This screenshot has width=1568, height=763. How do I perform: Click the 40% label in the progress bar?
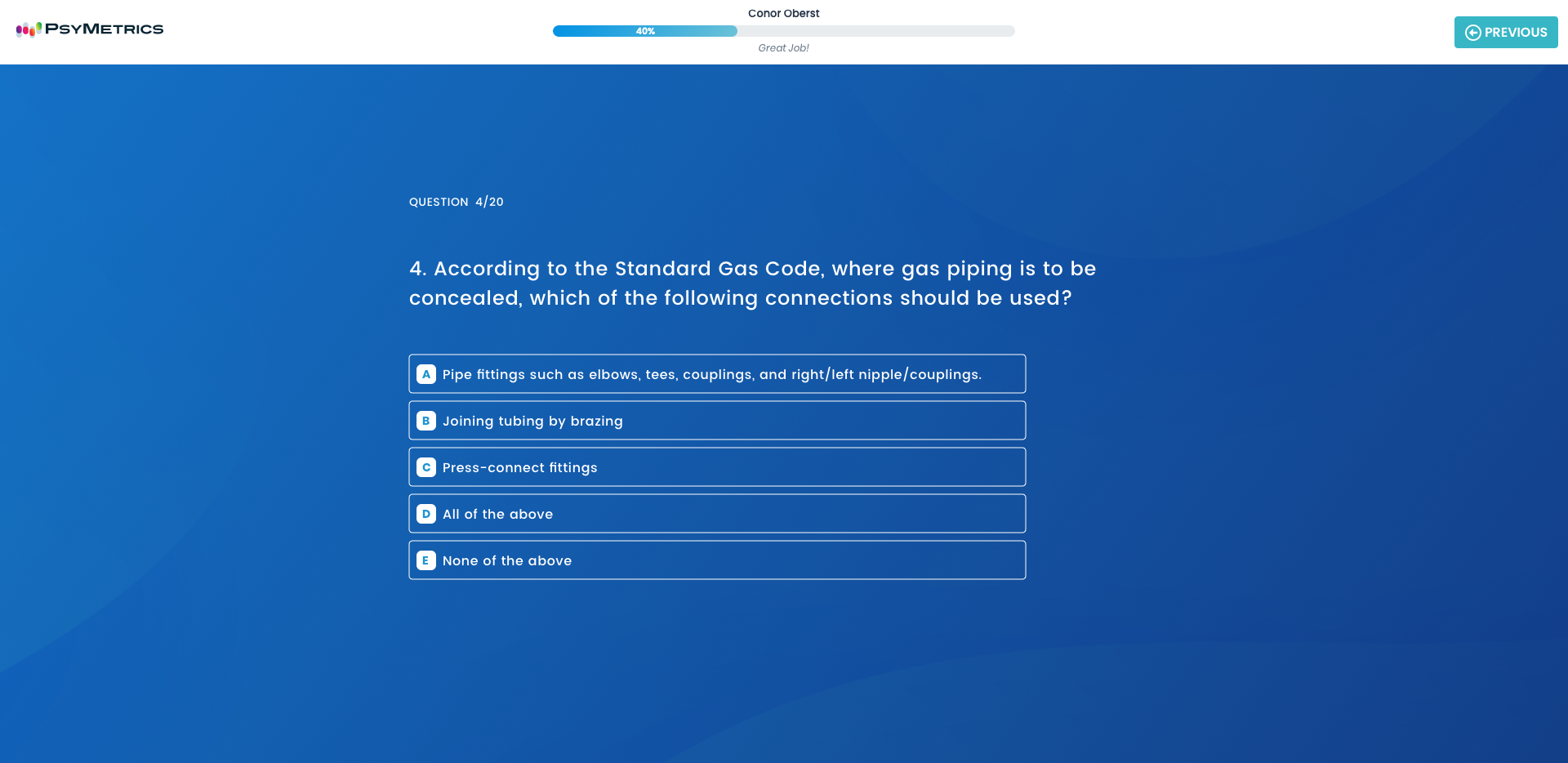(645, 31)
